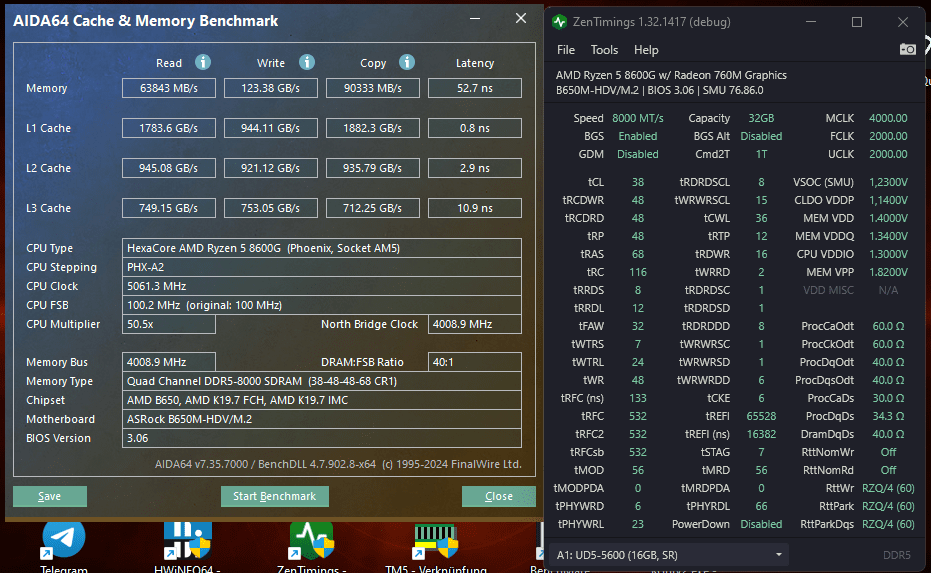Select L3 Cache Copy value 712.25 GB/s
The image size is (931, 573).
tap(373, 208)
